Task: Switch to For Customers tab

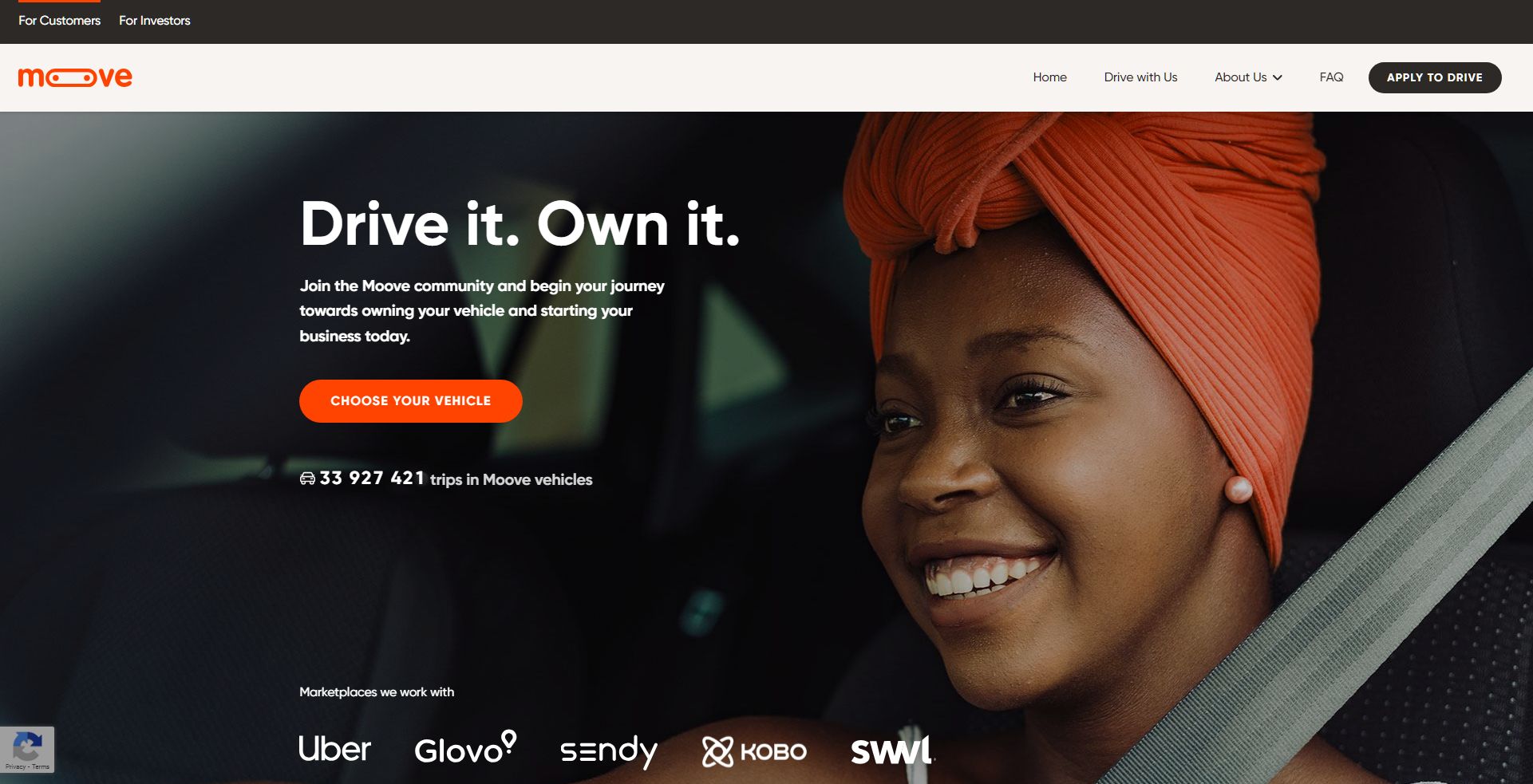Action: [x=60, y=21]
